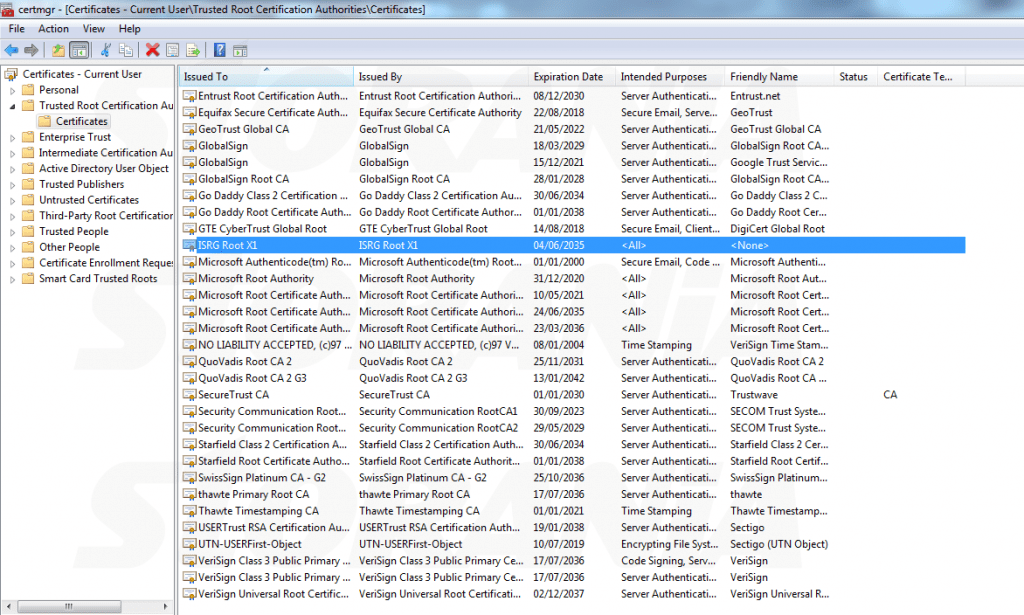Viewport: 1024px width, 615px height.
Task: Sort by the Status column header
Action: pyautogui.click(x=856, y=76)
